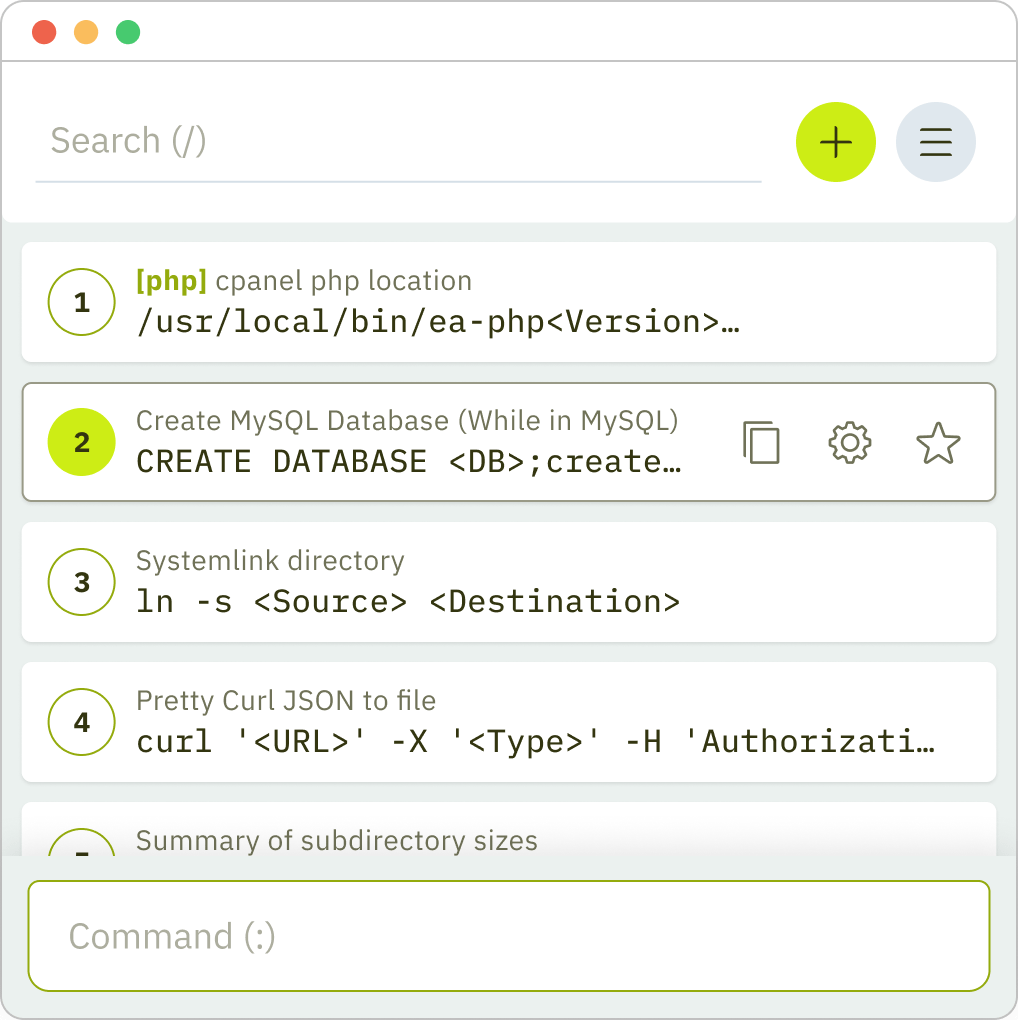
Task: Focus the Search (/) field
Action: pos(398,141)
